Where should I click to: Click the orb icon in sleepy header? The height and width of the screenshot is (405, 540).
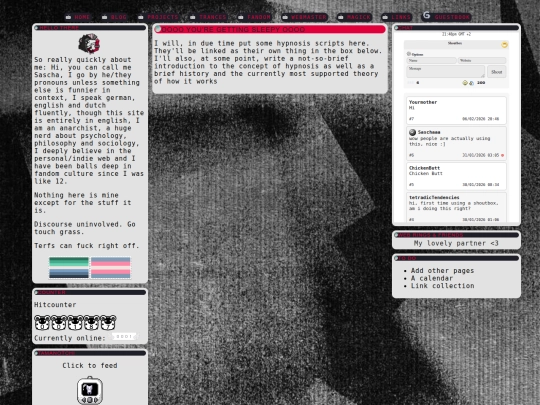click(x=158, y=29)
